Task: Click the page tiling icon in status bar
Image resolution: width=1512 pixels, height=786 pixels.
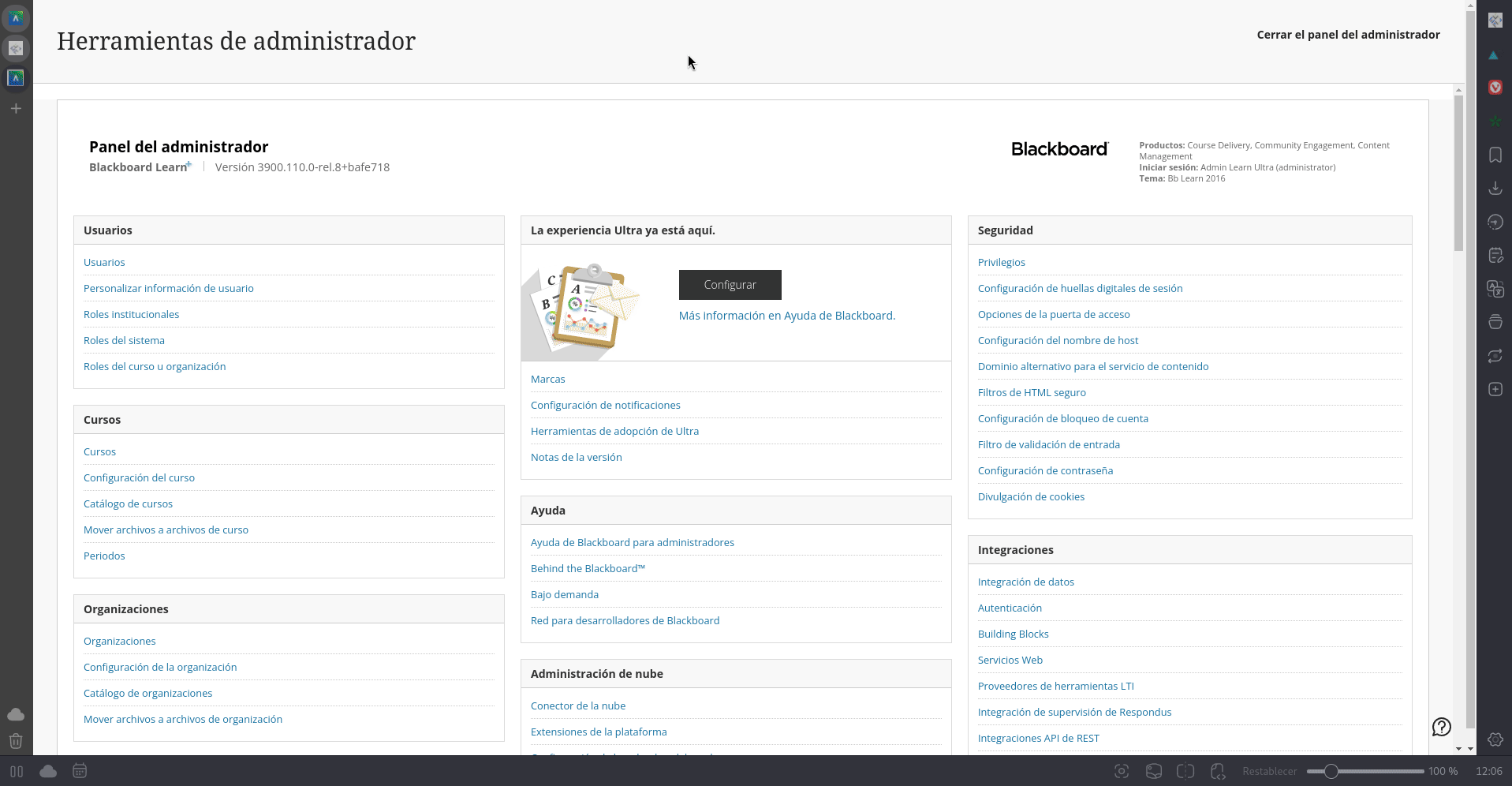Action: pos(1185,771)
